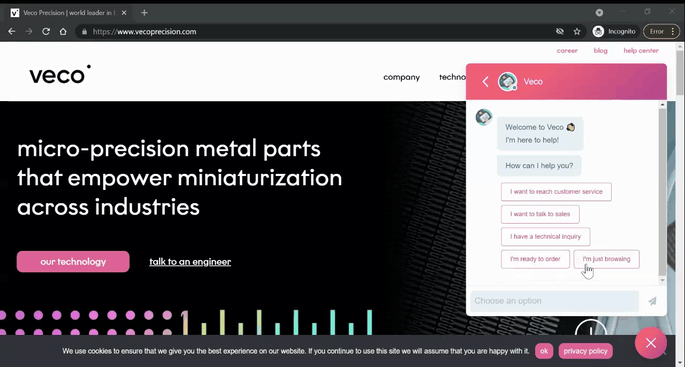Click the "Choose an option" chat input
This screenshot has height=367, width=685.
[x=554, y=301]
